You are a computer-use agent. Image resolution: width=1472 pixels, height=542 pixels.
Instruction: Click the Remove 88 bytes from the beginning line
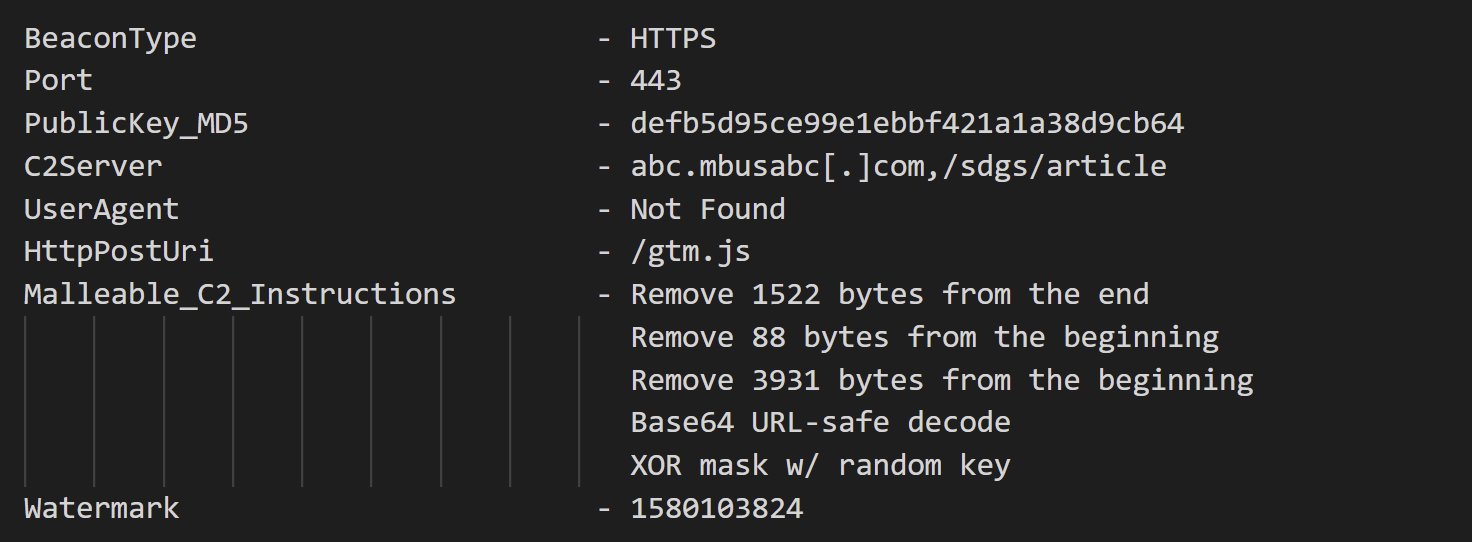pyautogui.click(x=925, y=338)
